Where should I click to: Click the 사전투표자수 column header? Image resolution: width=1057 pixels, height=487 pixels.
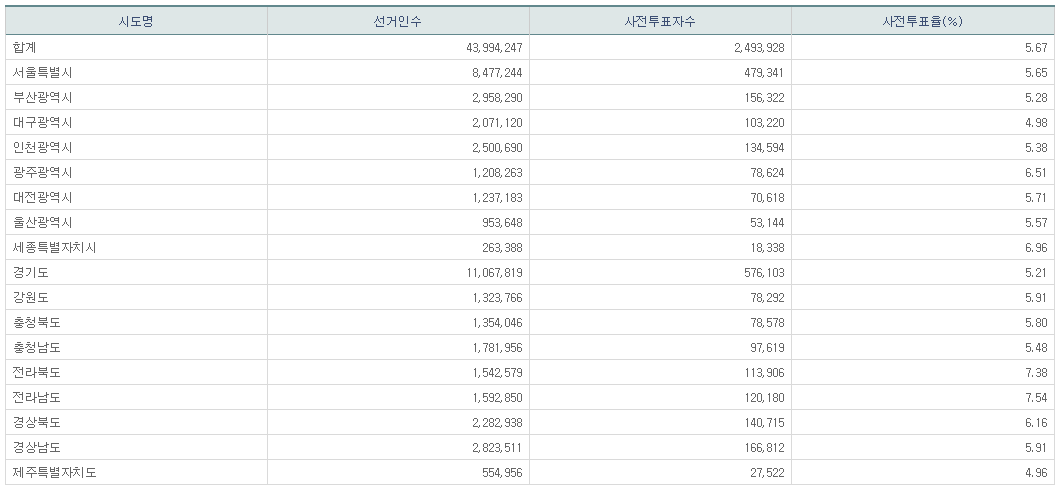660,21
